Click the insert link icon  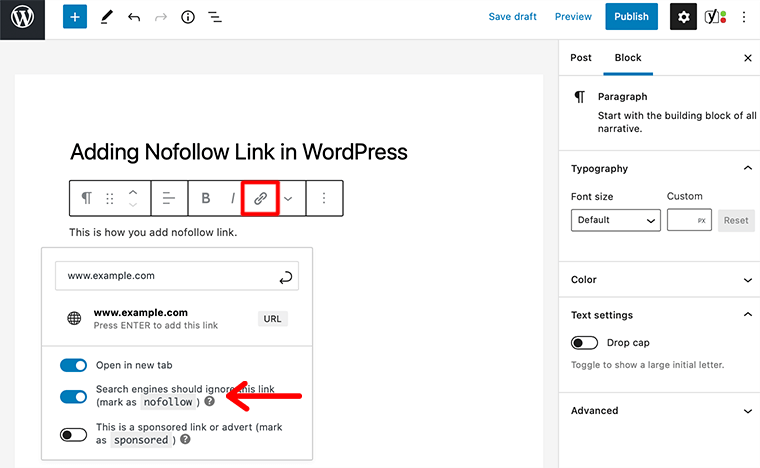click(260, 198)
